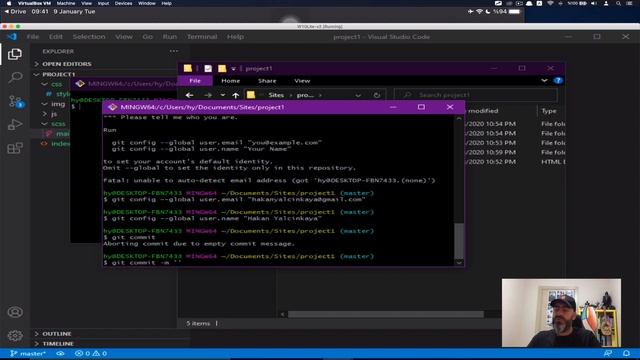
Task: Open VS Code Go menu
Action: (147, 37)
